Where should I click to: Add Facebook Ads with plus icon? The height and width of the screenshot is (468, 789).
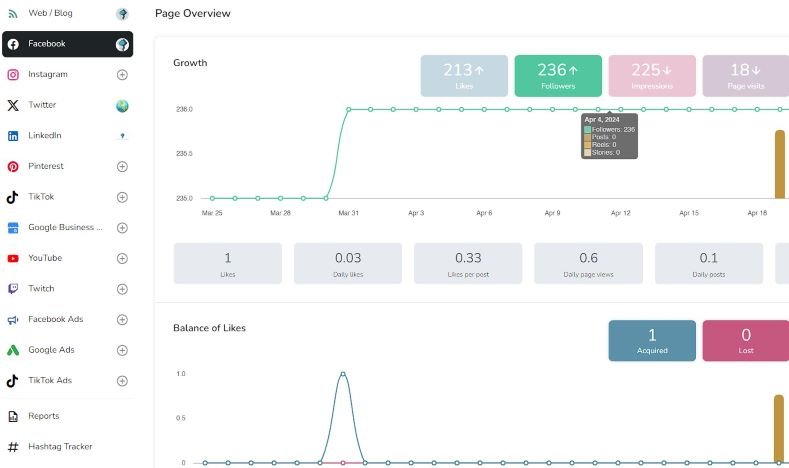pos(122,320)
